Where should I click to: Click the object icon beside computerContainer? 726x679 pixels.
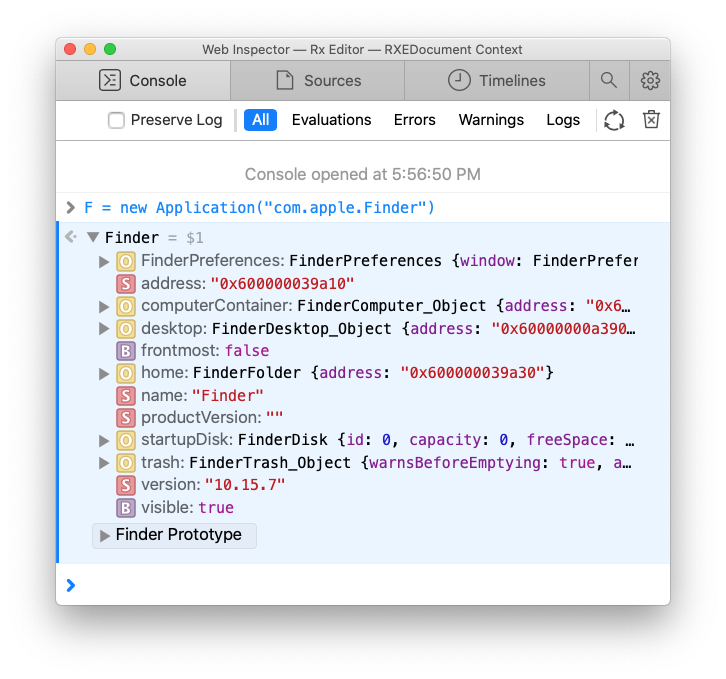[126, 306]
